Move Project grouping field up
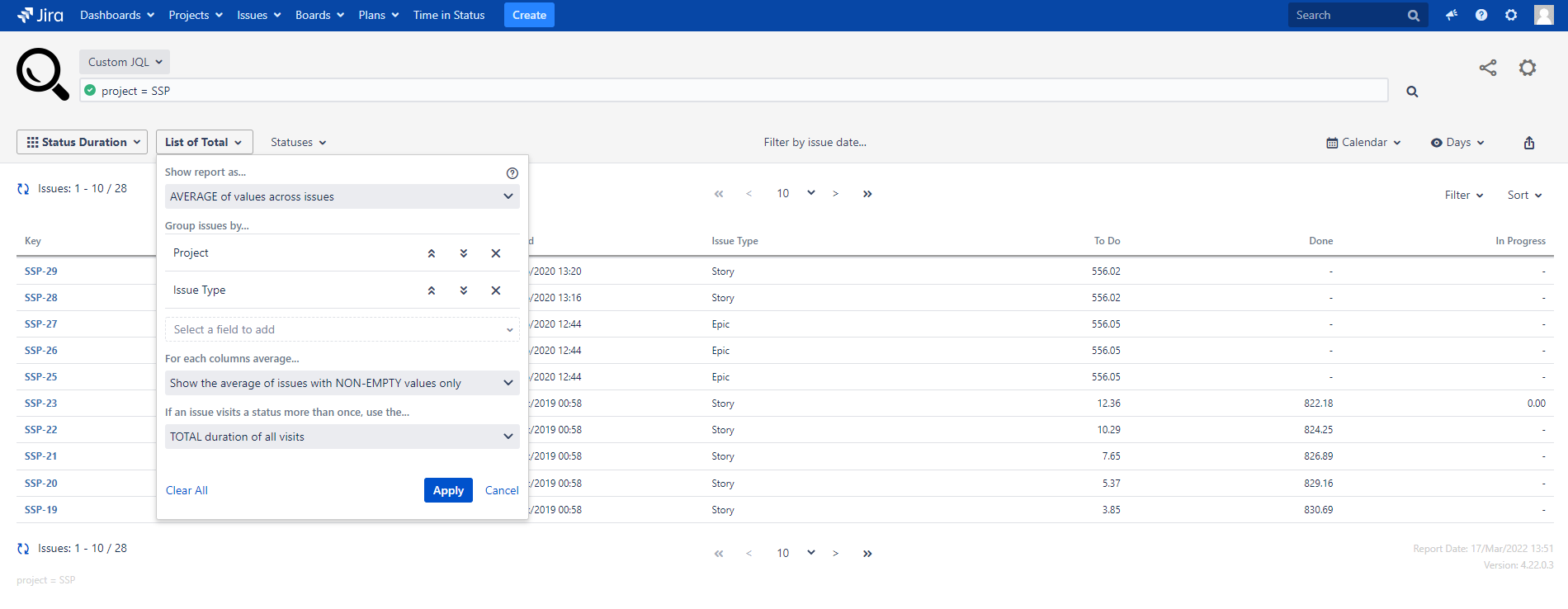Screen dimensions: 1568x609 click(431, 253)
